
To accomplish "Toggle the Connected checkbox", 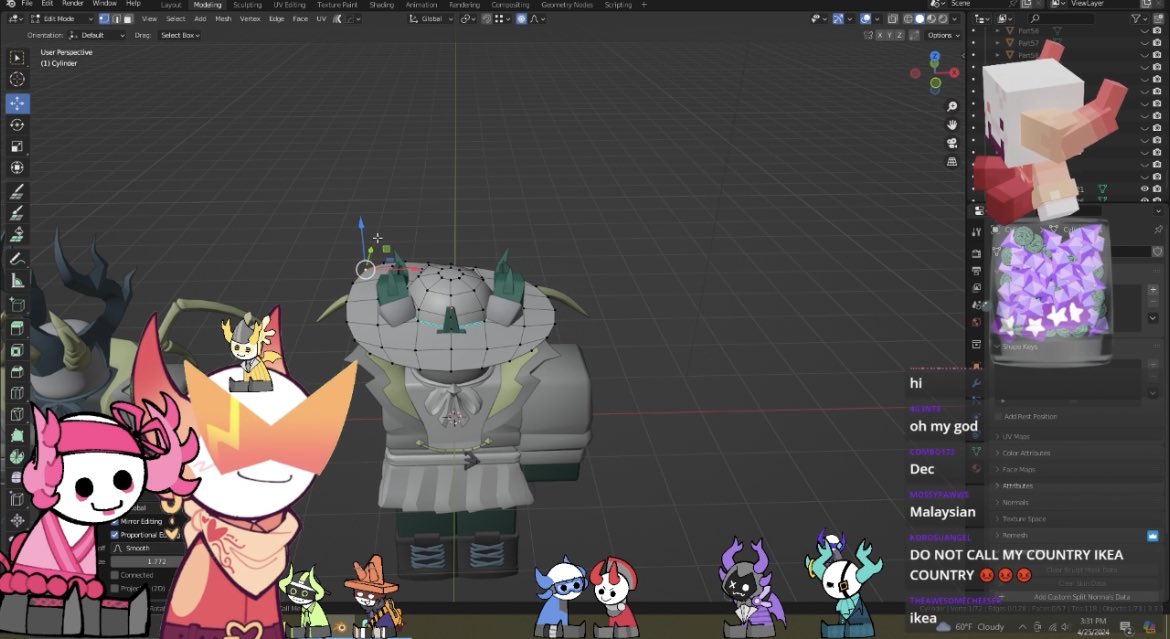I will click(115, 575).
